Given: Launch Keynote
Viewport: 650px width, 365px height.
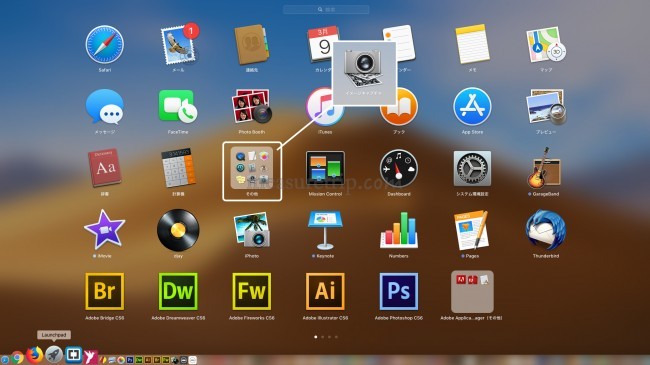Looking at the screenshot, I should [325, 230].
